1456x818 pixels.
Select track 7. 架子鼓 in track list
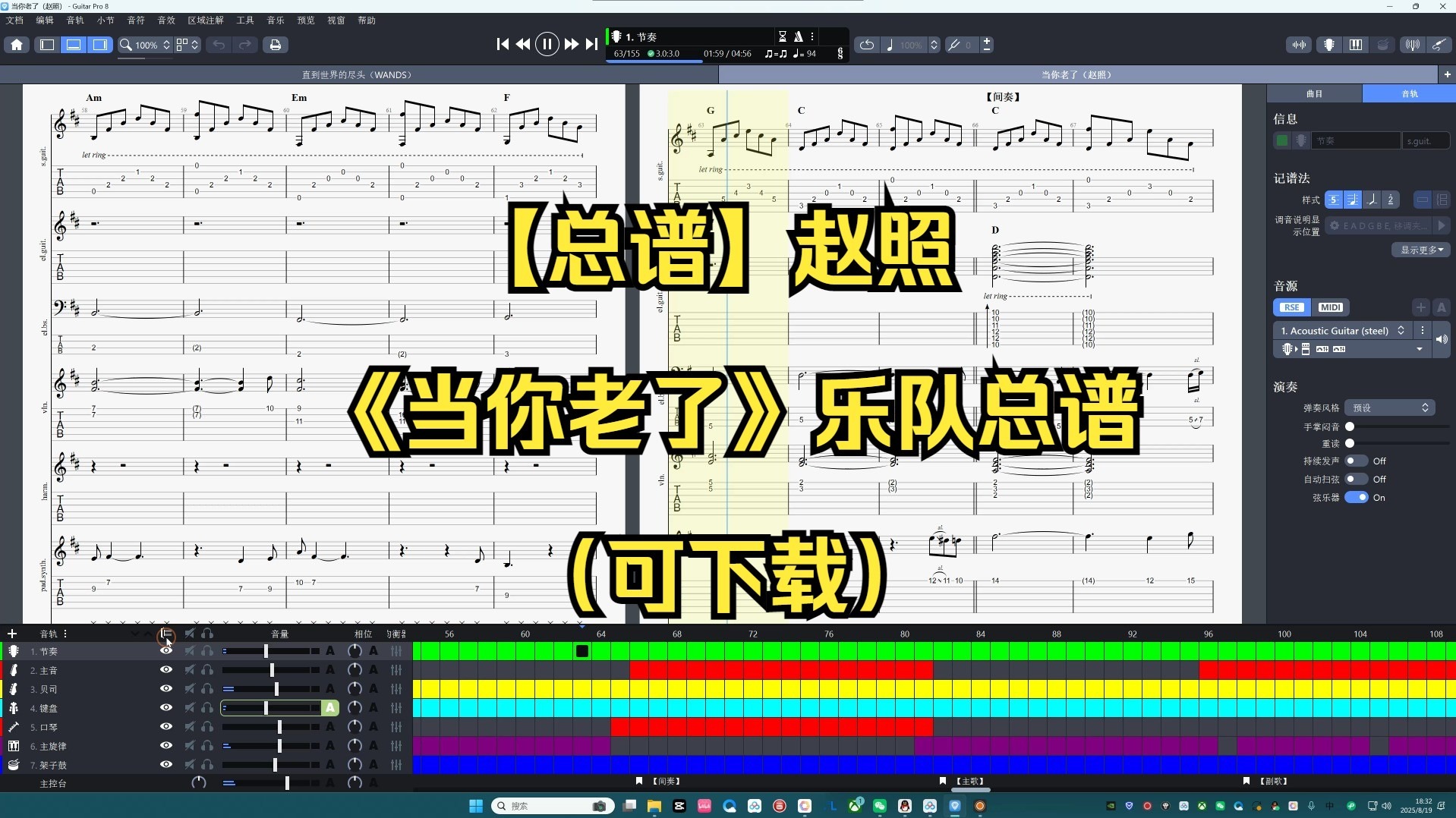49,765
